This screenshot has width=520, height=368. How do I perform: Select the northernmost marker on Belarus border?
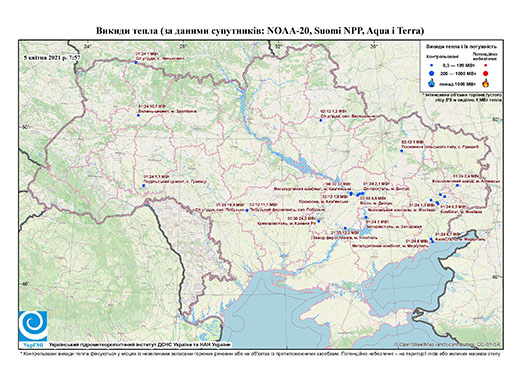(x=136, y=62)
